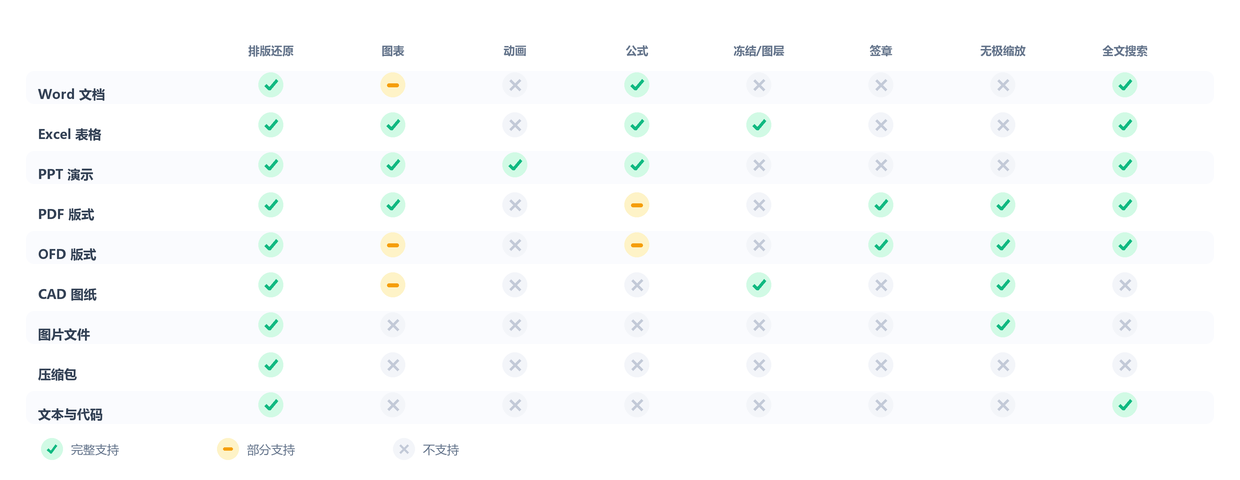Select the PPT 演示 row label

[x=65, y=174]
